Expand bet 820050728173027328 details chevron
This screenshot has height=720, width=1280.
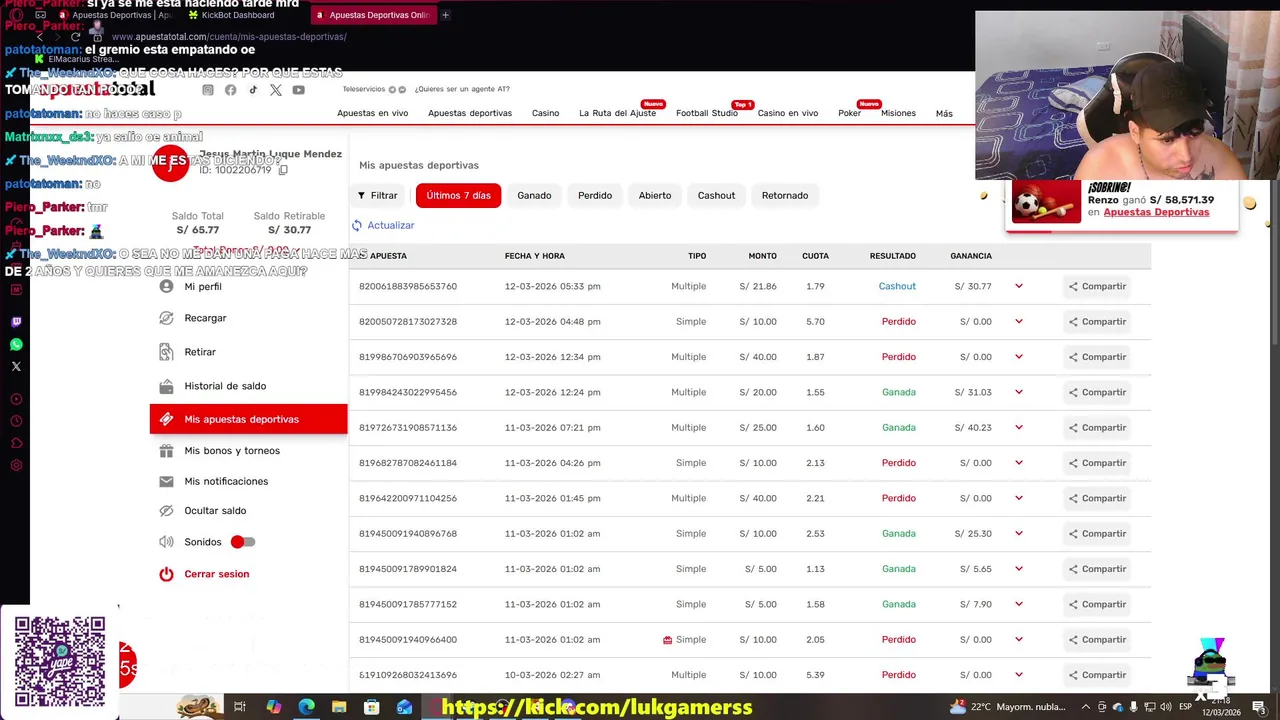click(x=1019, y=322)
